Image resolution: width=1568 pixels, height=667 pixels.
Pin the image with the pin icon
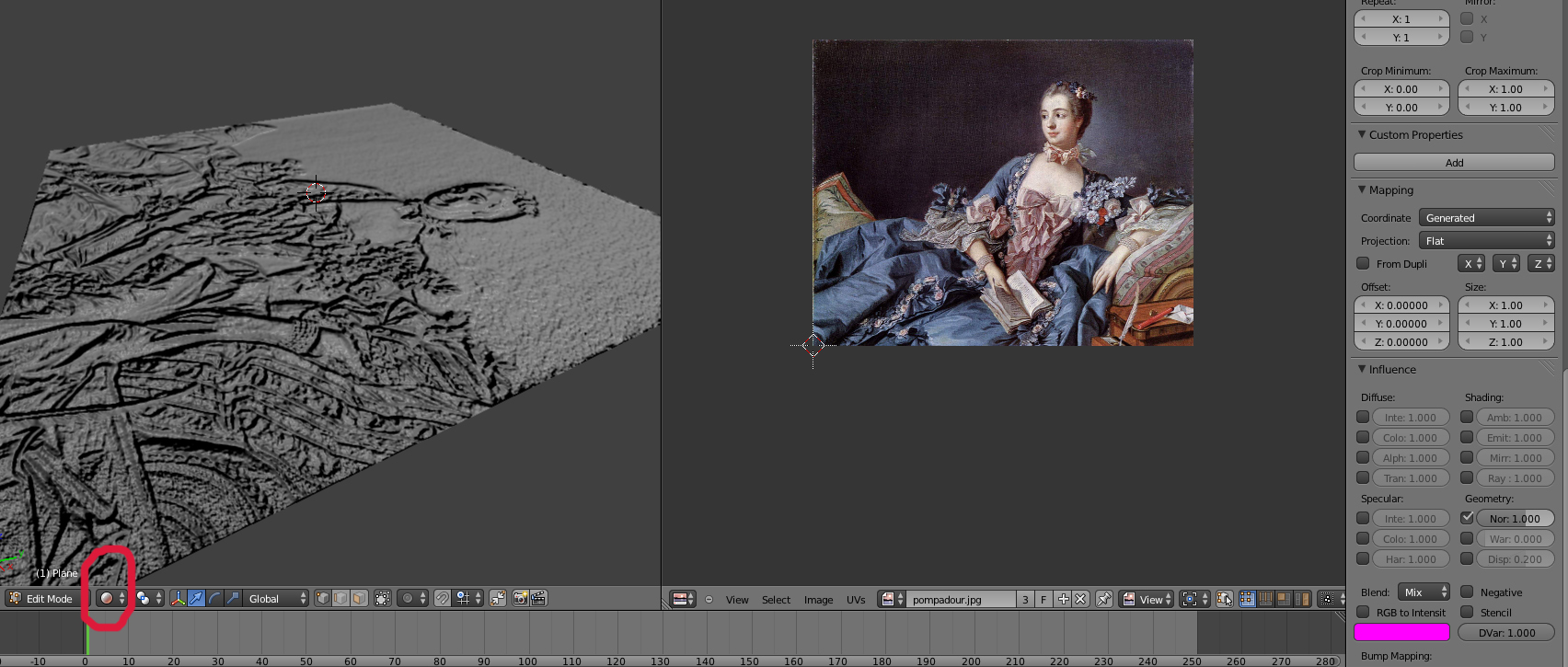(1103, 599)
